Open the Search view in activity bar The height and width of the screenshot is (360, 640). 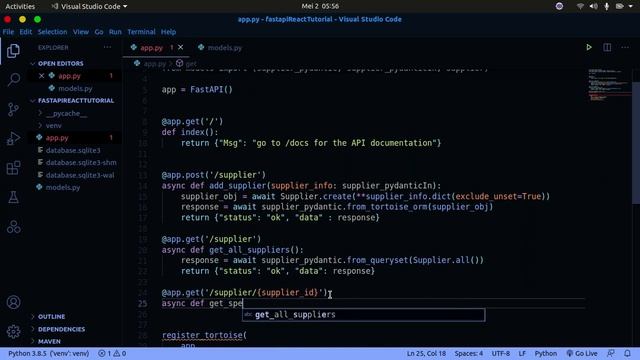pyautogui.click(x=13, y=80)
